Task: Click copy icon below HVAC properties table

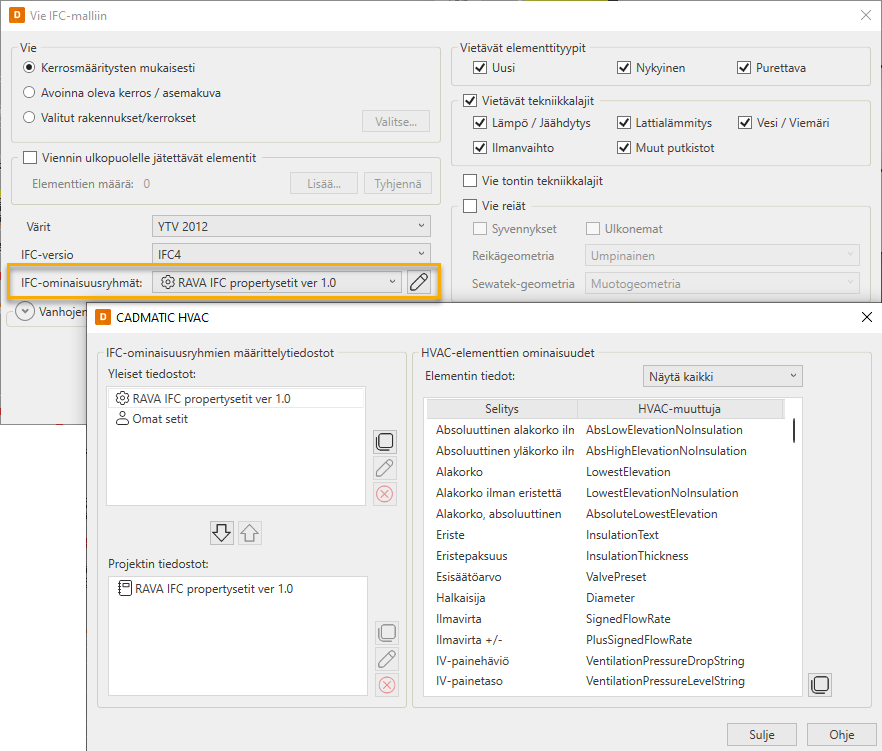Action: point(819,685)
